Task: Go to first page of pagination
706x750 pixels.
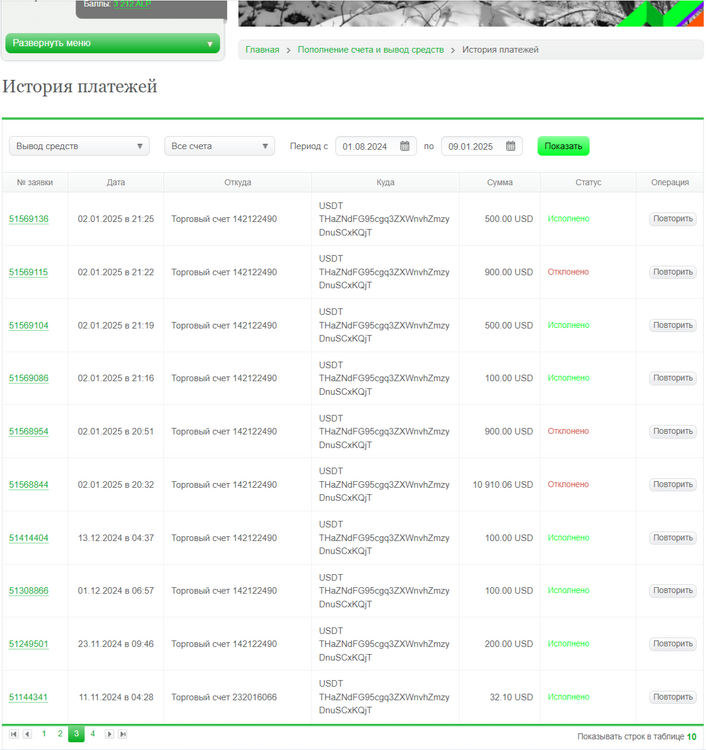Action: pyautogui.click(x=14, y=734)
